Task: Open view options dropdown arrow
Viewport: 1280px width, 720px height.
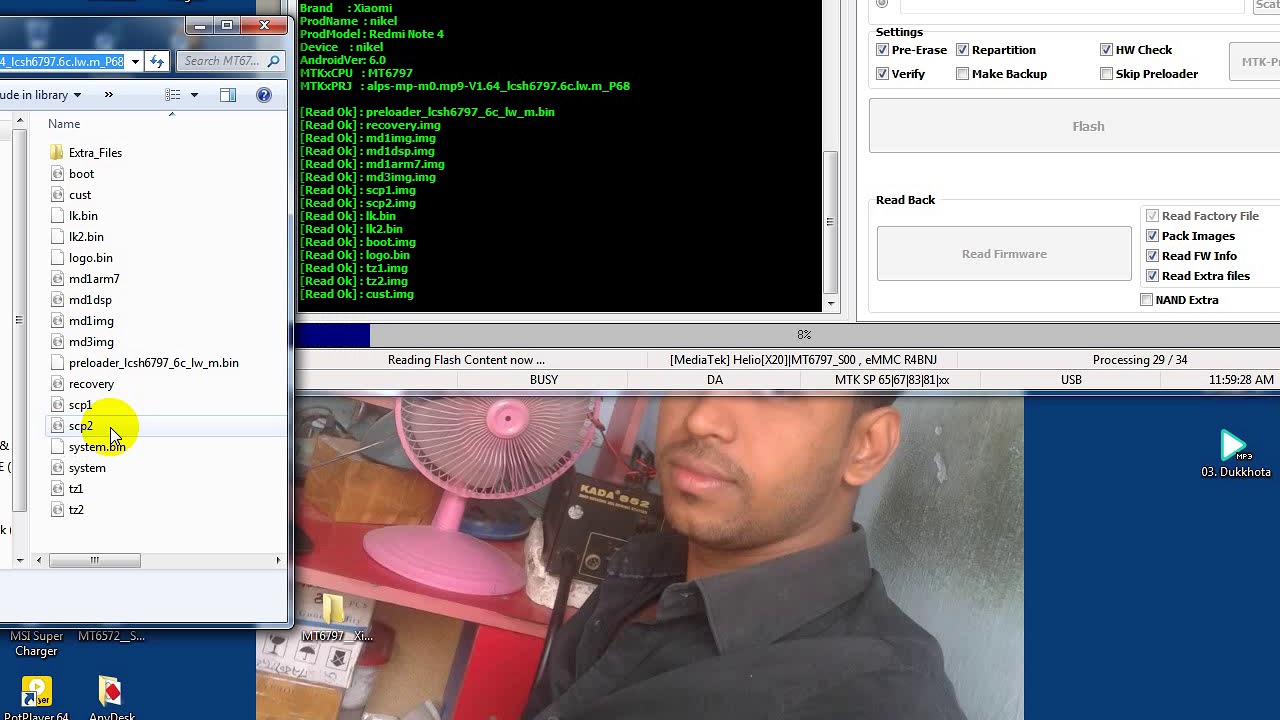Action: tap(194, 95)
